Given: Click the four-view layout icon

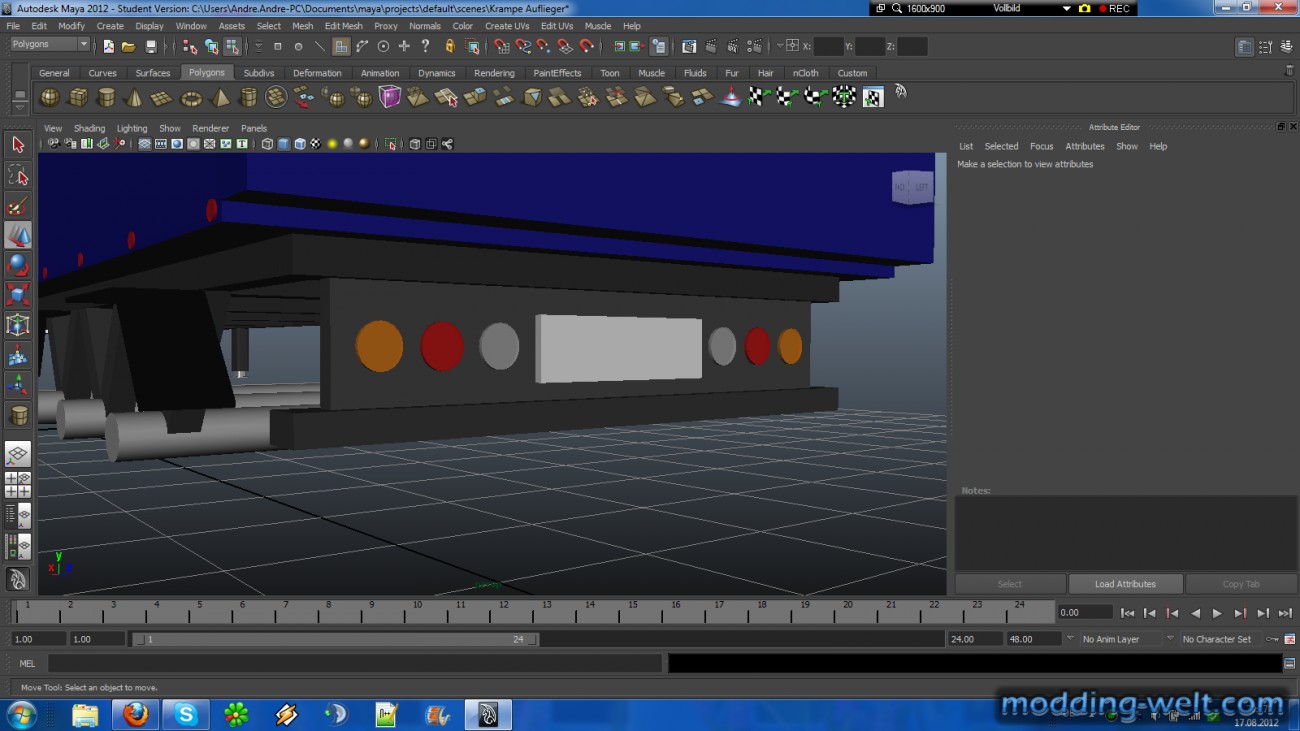Looking at the screenshot, I should click(18, 485).
